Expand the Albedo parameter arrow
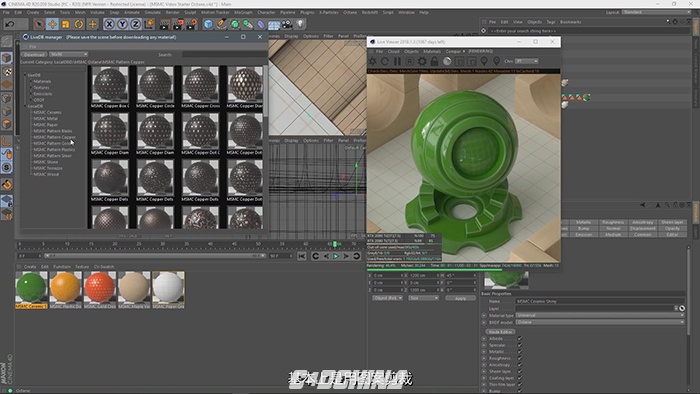 coord(484,339)
